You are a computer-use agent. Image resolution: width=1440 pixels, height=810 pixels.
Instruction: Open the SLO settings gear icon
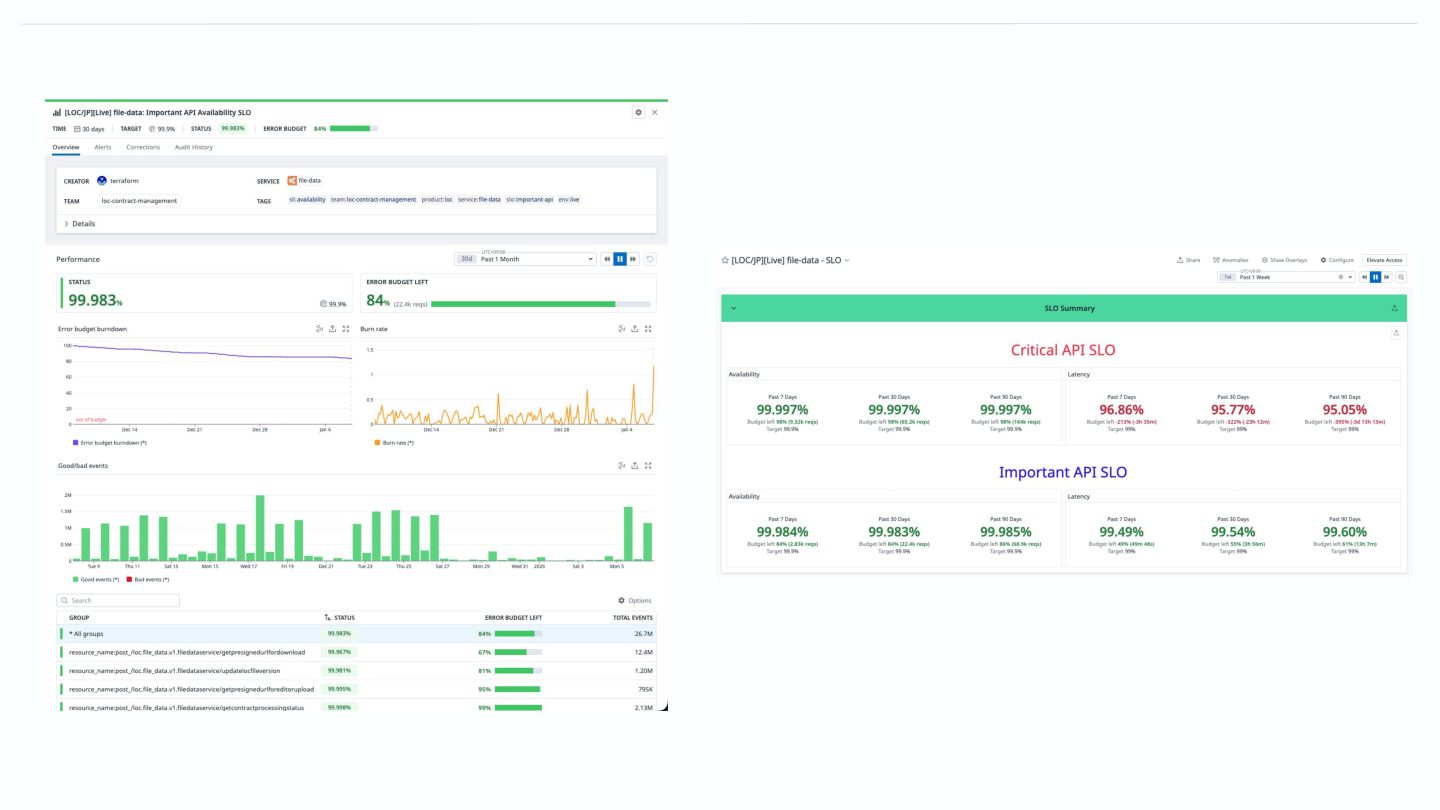click(639, 112)
